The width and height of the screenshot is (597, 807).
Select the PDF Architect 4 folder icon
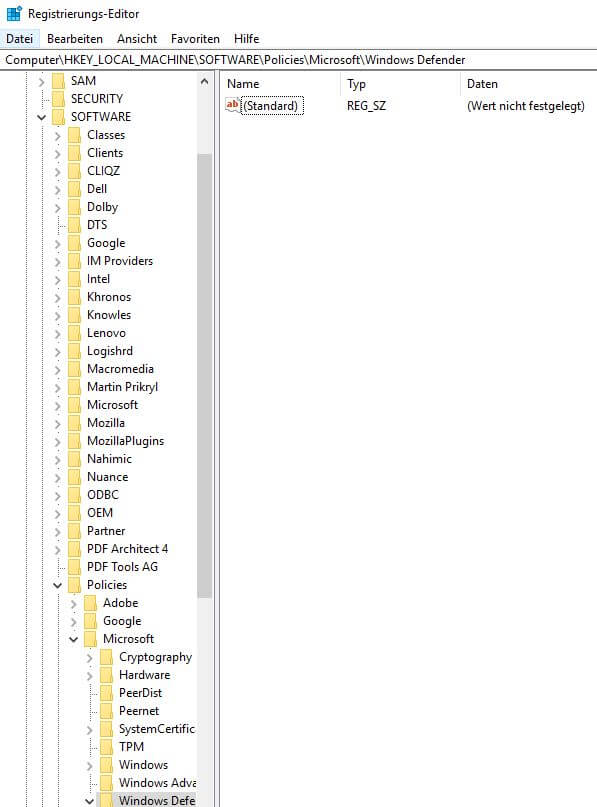click(75, 549)
